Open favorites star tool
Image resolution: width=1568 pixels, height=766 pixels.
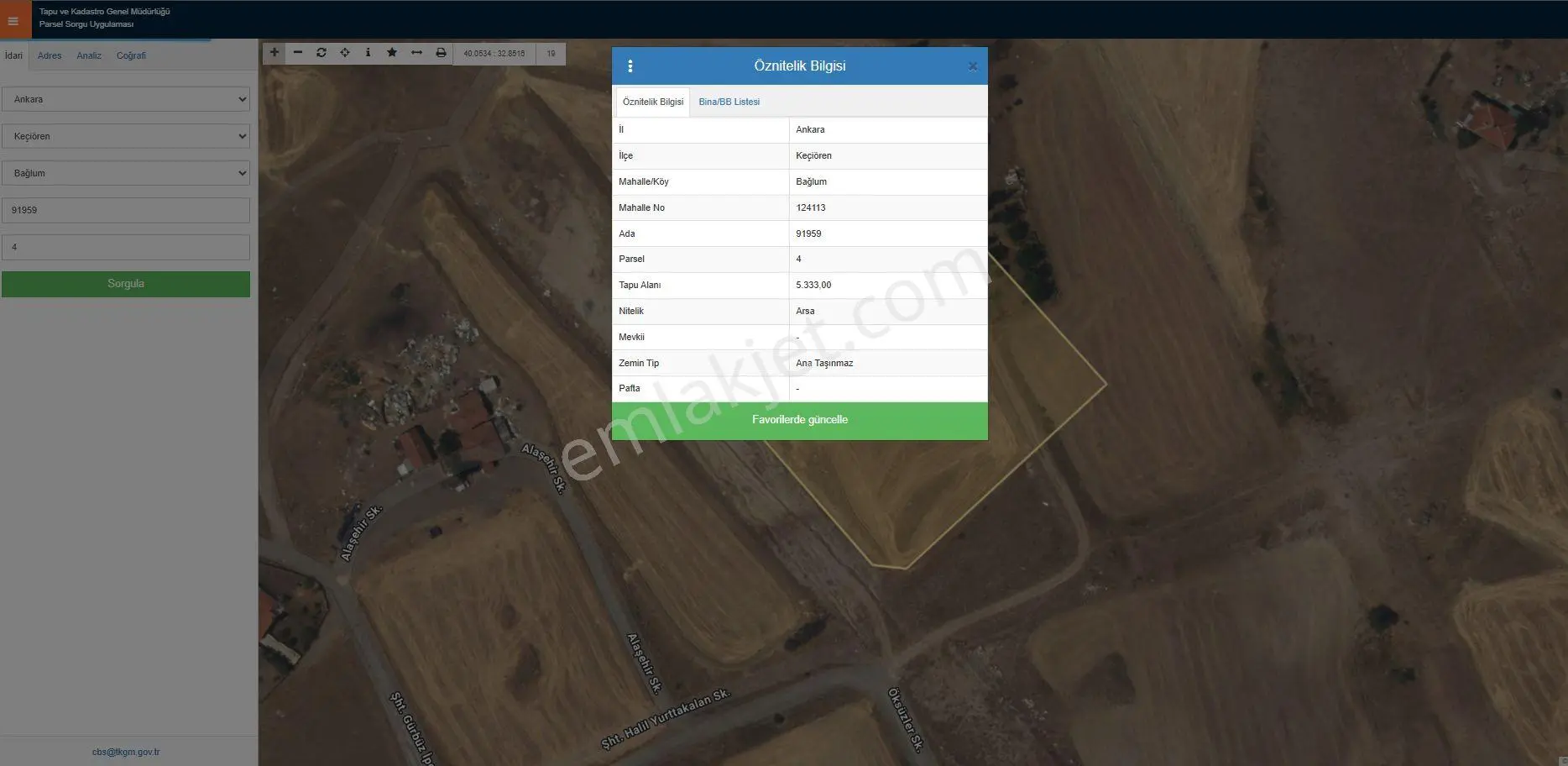click(x=392, y=53)
